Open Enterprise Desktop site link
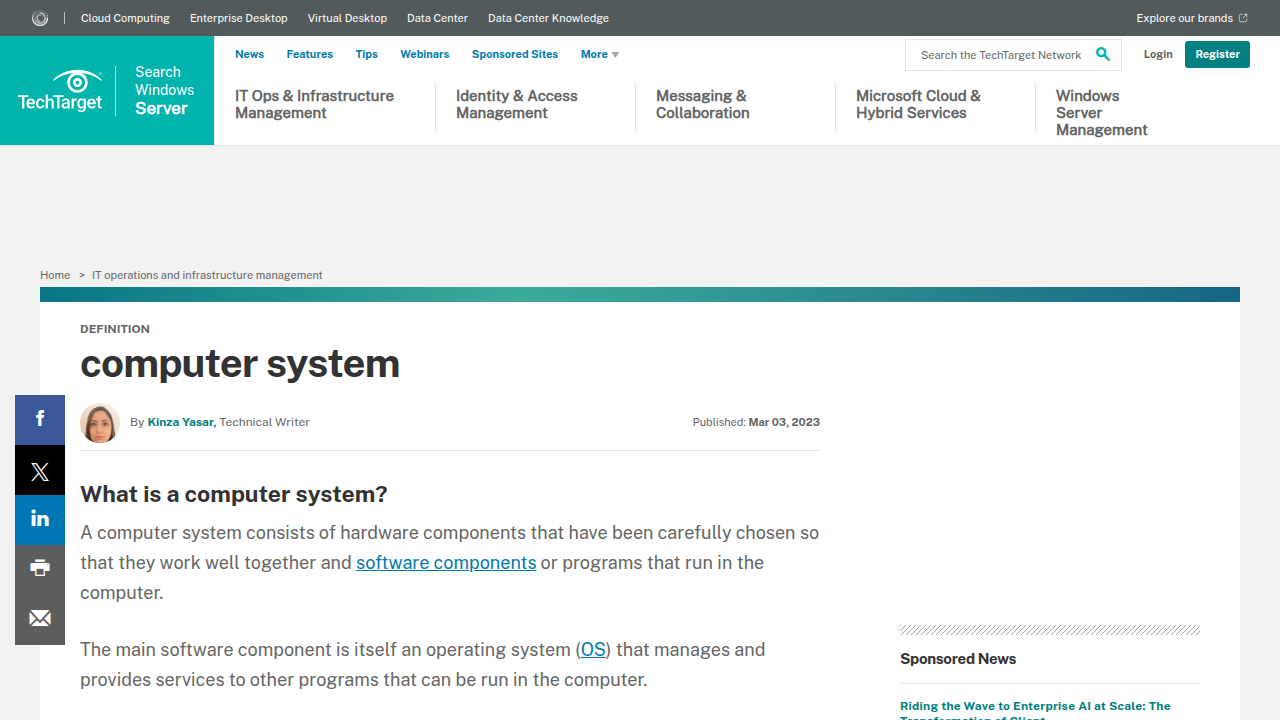Image resolution: width=1280 pixels, height=720 pixels. 238,18
